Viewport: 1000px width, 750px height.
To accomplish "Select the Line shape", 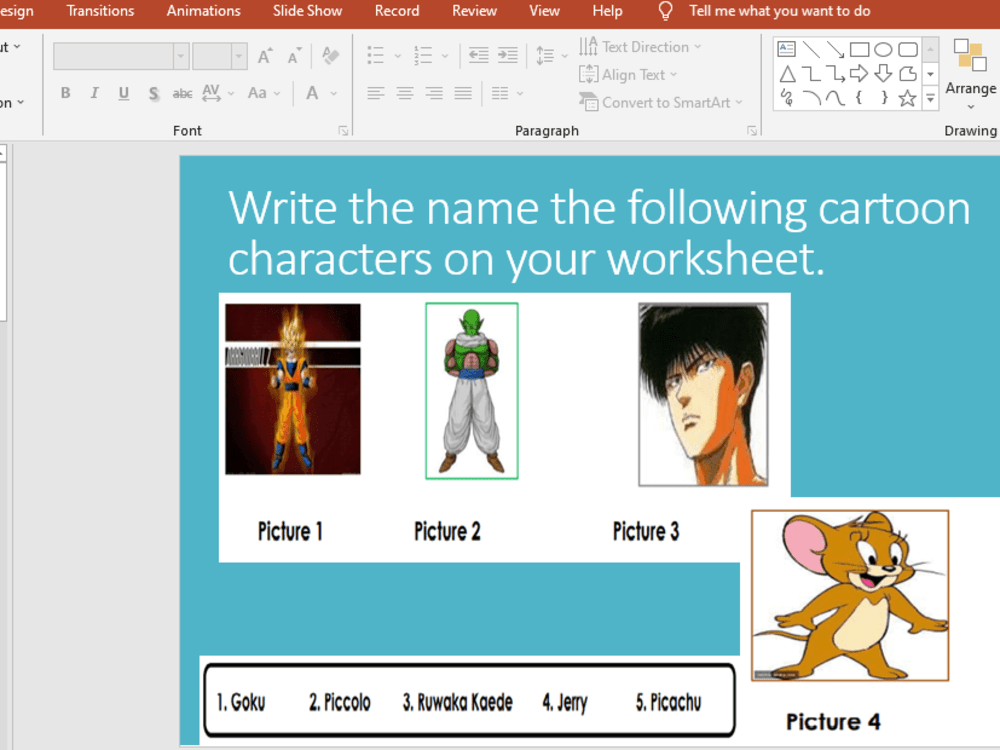I will click(x=811, y=49).
